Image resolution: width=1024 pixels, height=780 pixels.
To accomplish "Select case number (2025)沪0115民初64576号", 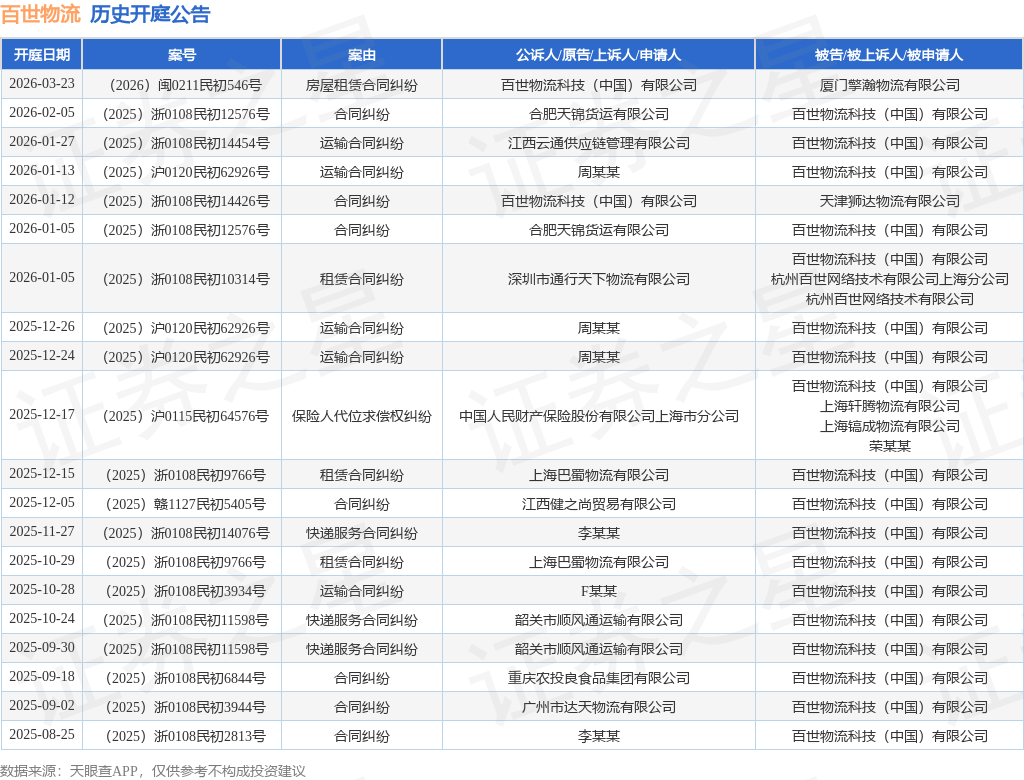I will (185, 416).
